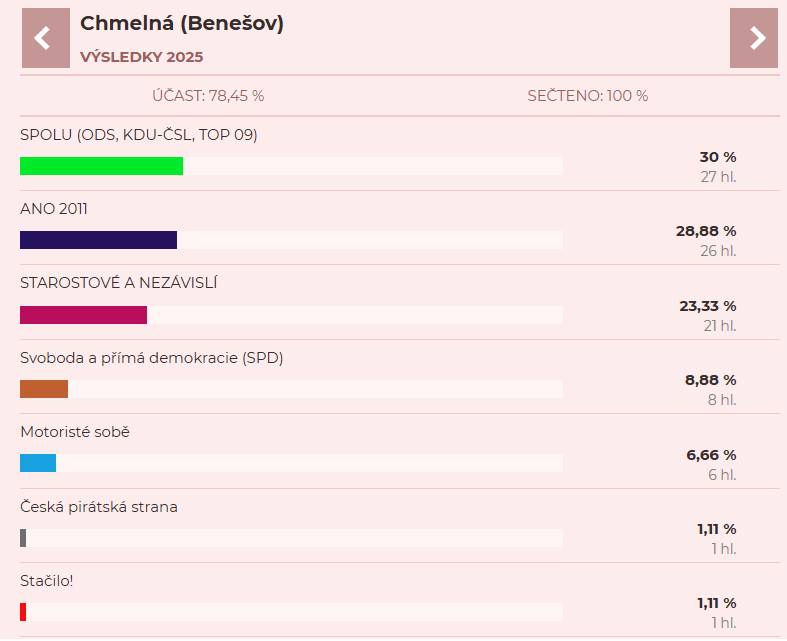This screenshot has width=787, height=641.
Task: Click the previous municipality left arrow
Action: coord(45,38)
